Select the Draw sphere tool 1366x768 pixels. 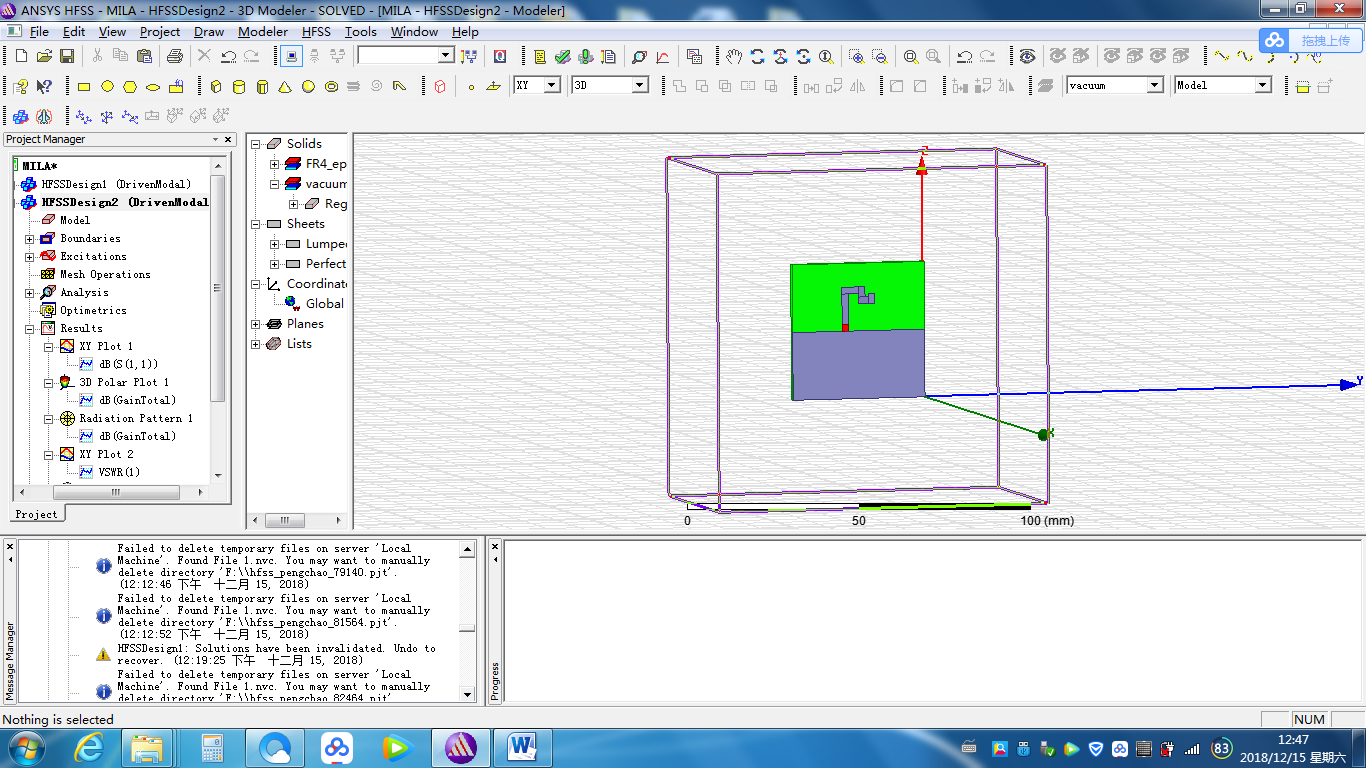(x=308, y=87)
